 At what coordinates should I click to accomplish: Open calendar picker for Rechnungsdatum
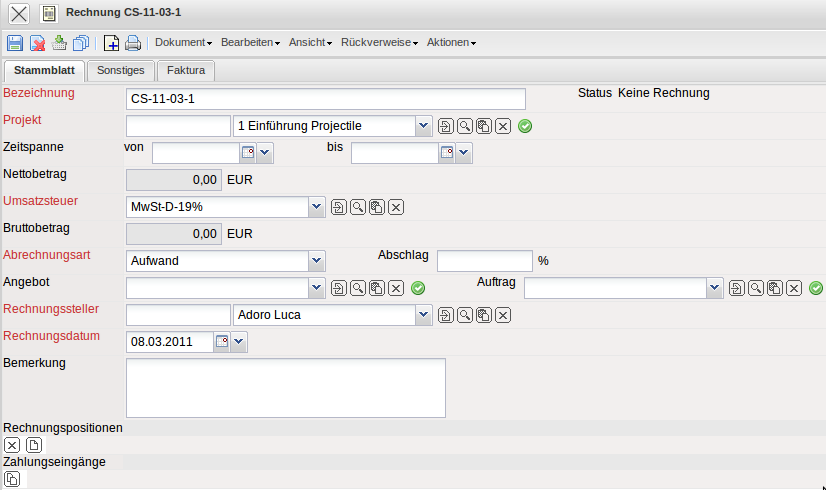(221, 342)
